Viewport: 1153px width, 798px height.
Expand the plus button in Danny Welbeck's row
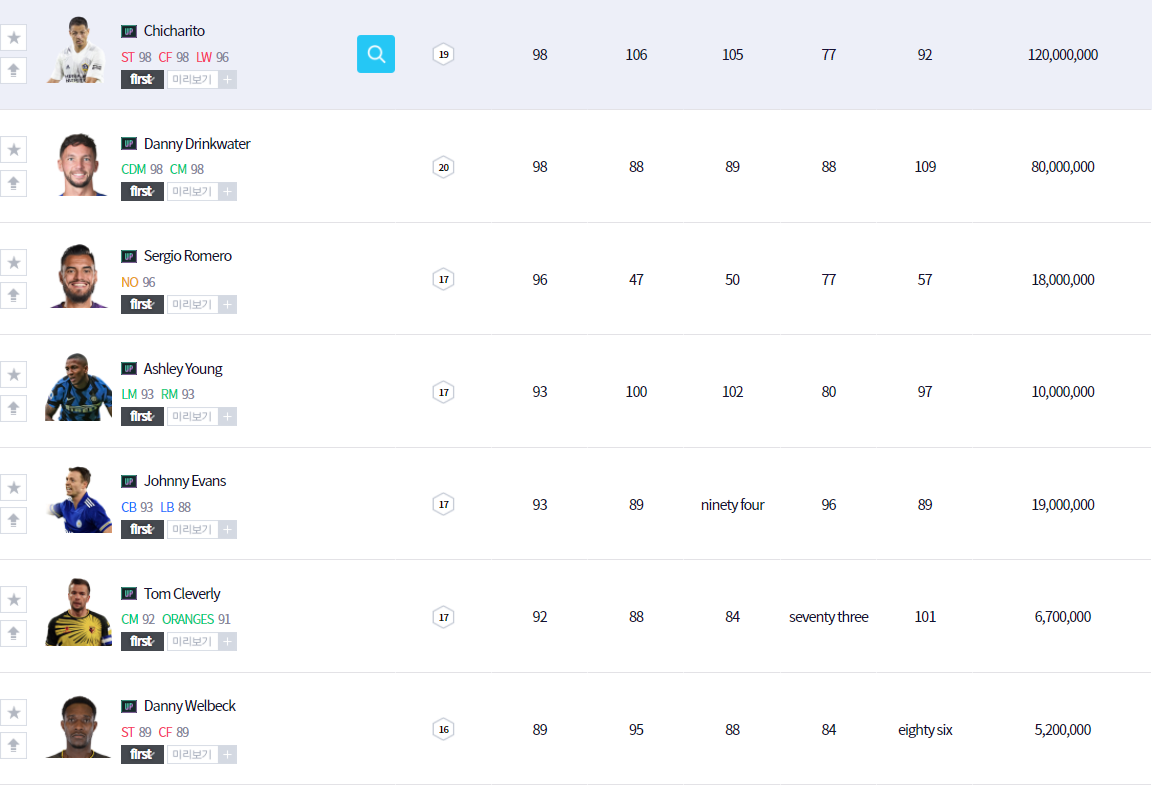(x=228, y=754)
